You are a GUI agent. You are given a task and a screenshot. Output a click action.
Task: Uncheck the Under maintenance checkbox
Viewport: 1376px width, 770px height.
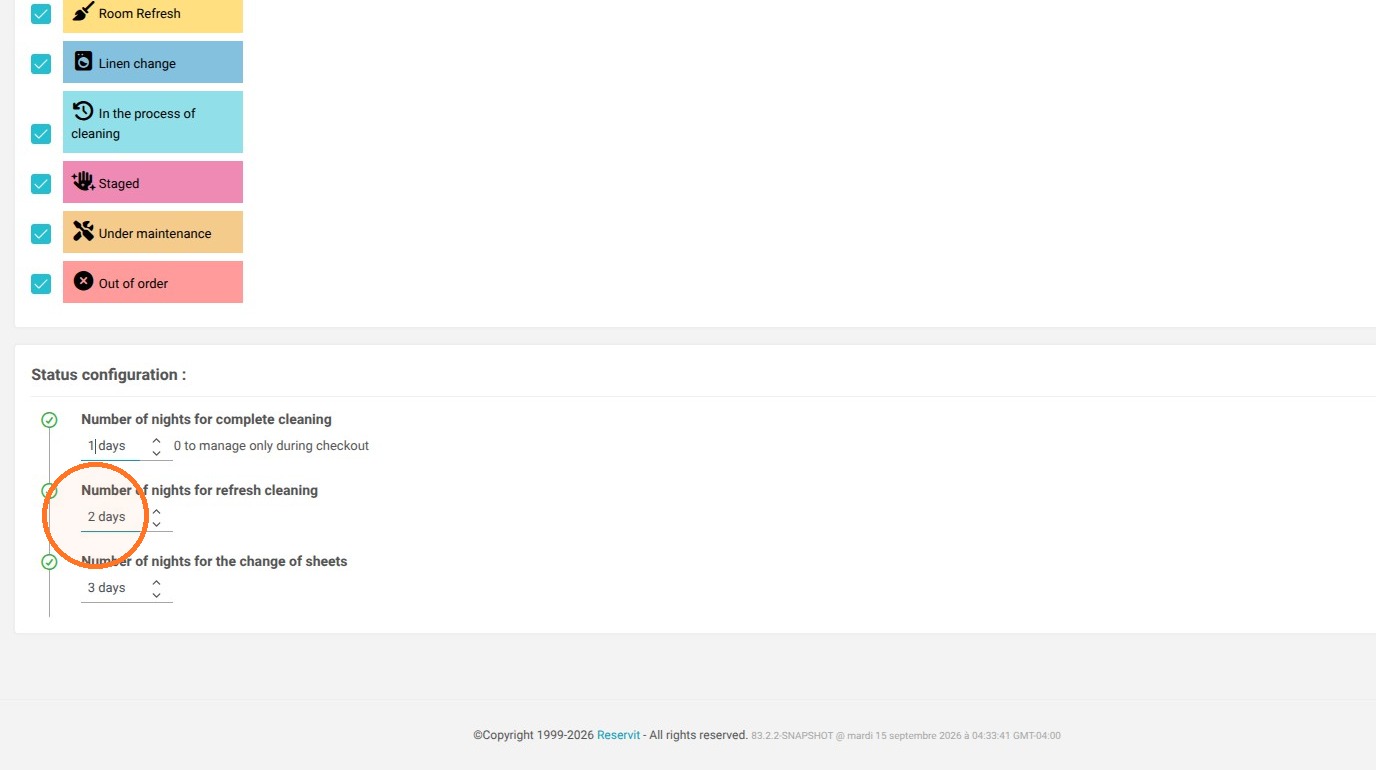41,234
